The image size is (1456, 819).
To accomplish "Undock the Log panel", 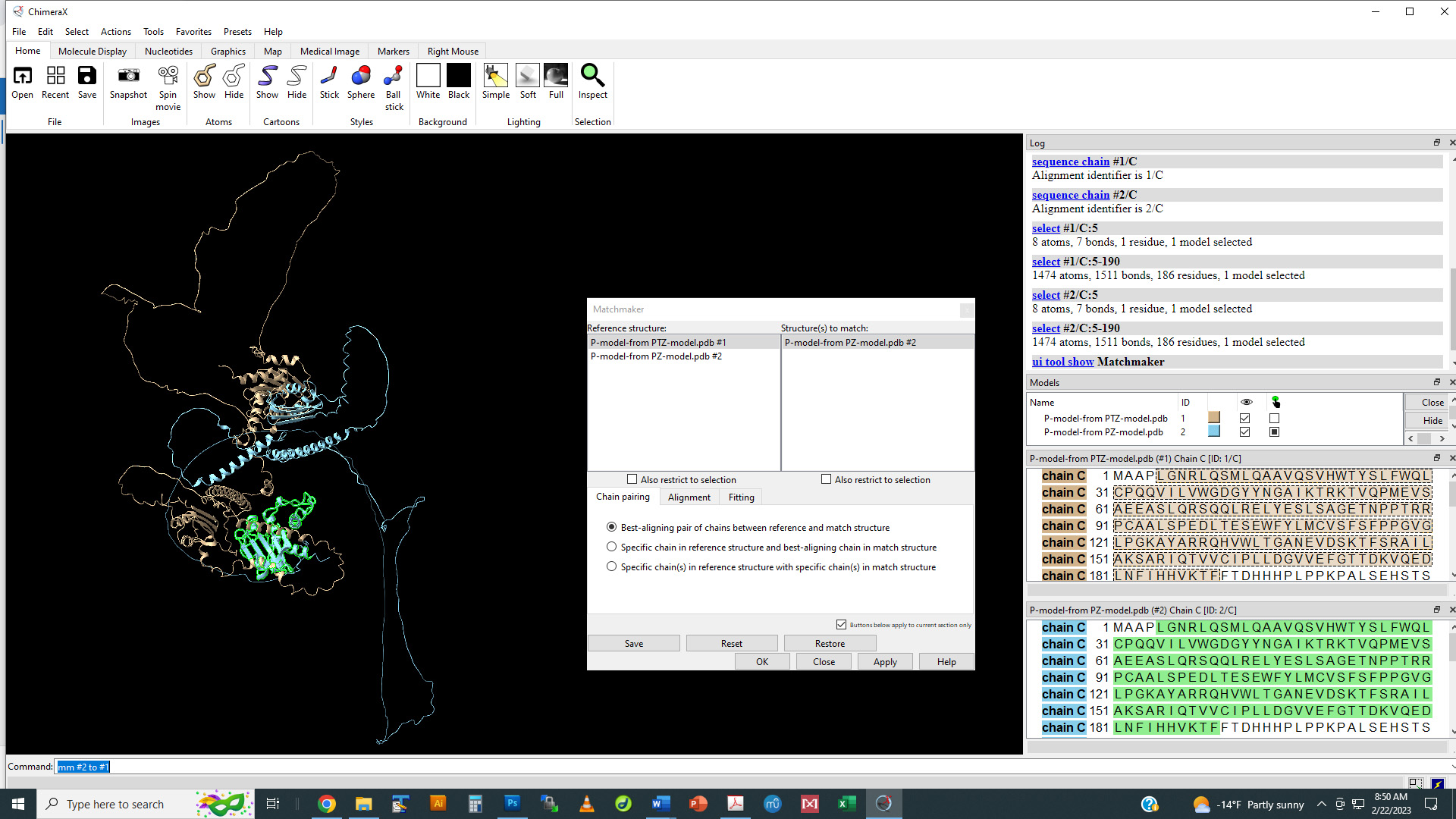I will tap(1436, 143).
